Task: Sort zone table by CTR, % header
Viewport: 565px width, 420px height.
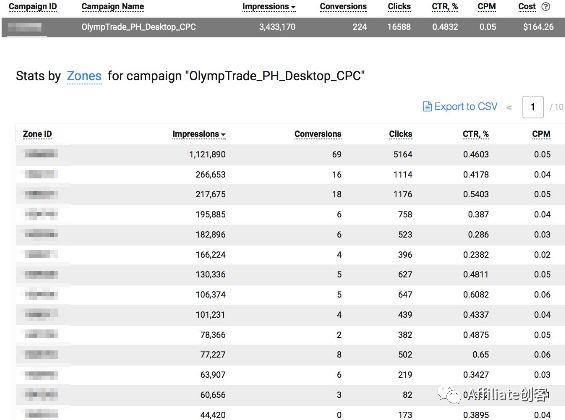Action: click(x=476, y=134)
